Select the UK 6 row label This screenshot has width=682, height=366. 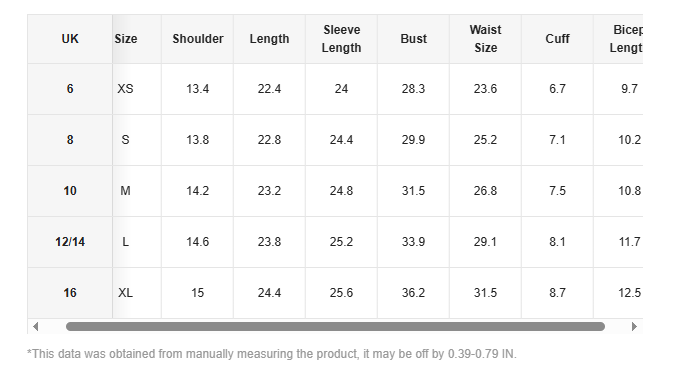[x=70, y=89]
